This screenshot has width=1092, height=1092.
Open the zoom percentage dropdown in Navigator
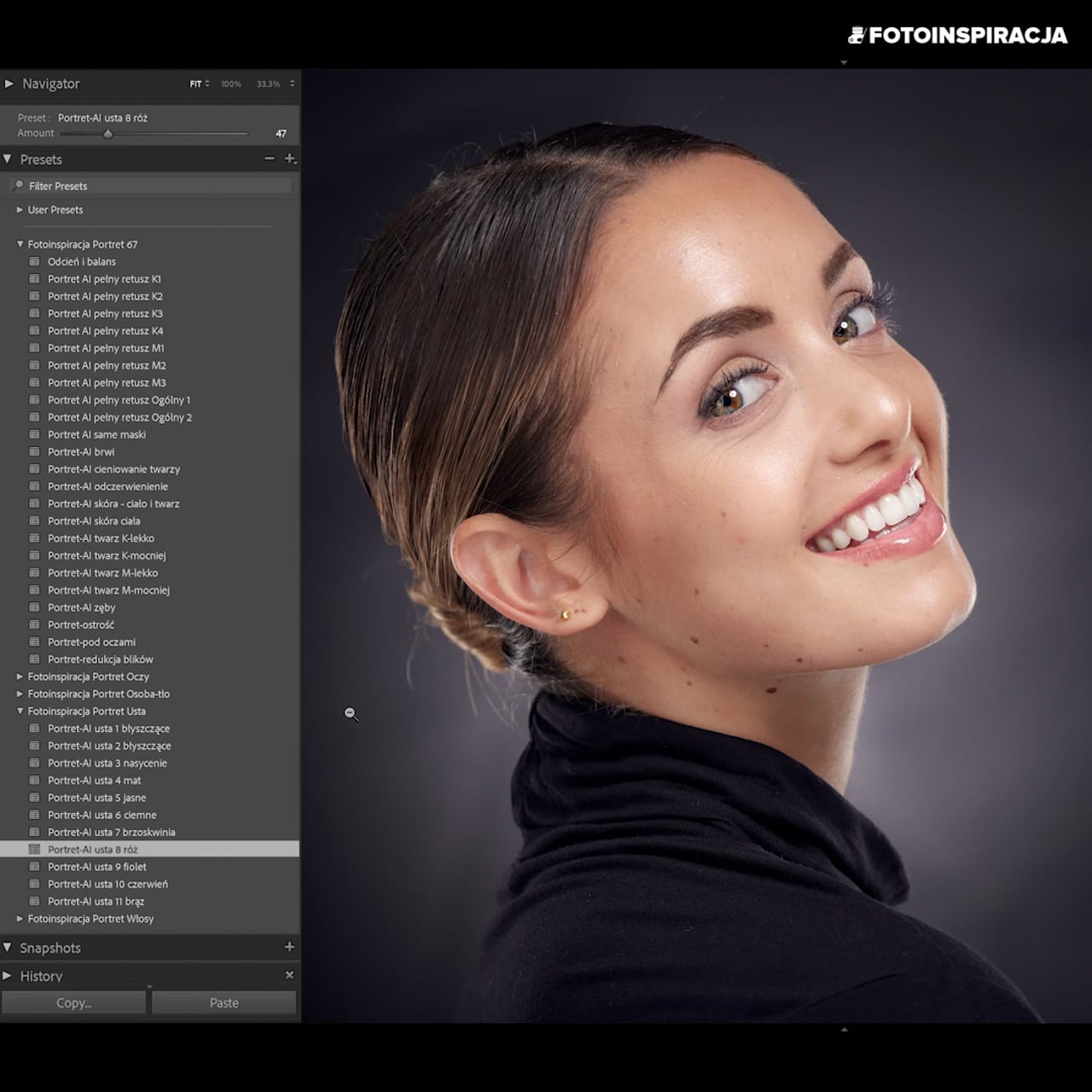tap(292, 84)
